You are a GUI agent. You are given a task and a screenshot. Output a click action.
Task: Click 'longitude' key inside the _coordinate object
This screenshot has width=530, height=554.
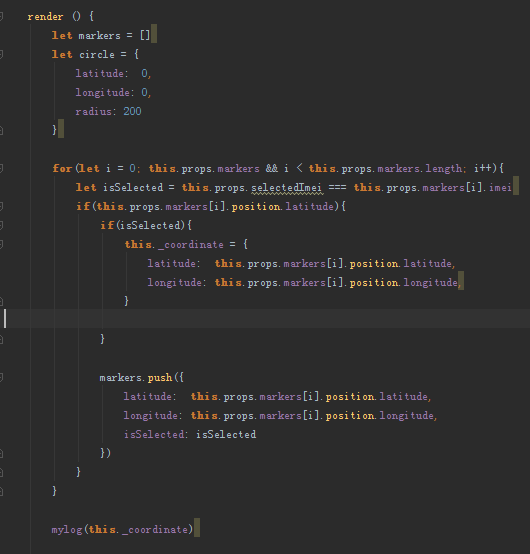pos(174,283)
